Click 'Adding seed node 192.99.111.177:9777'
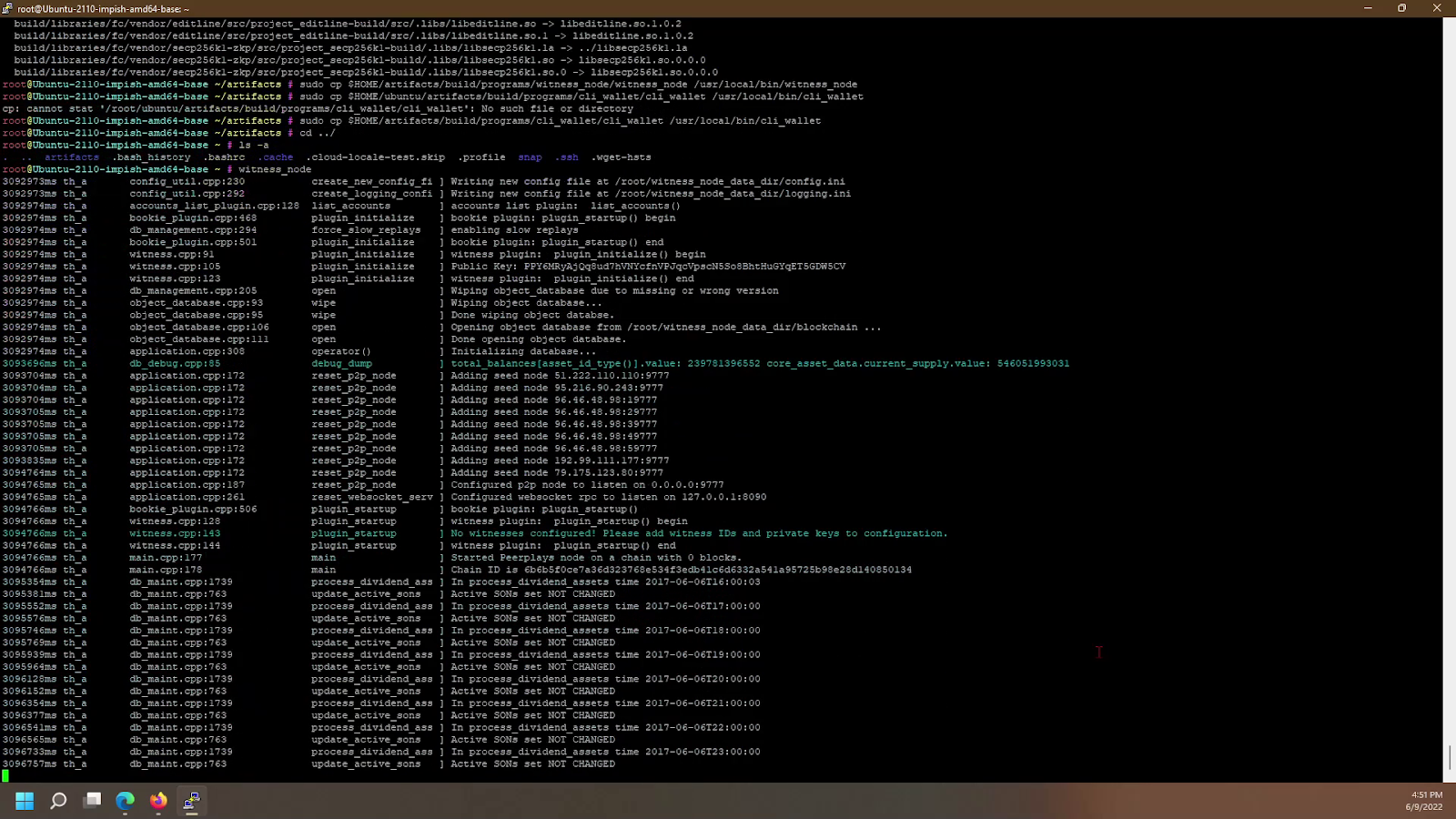 tap(561, 460)
